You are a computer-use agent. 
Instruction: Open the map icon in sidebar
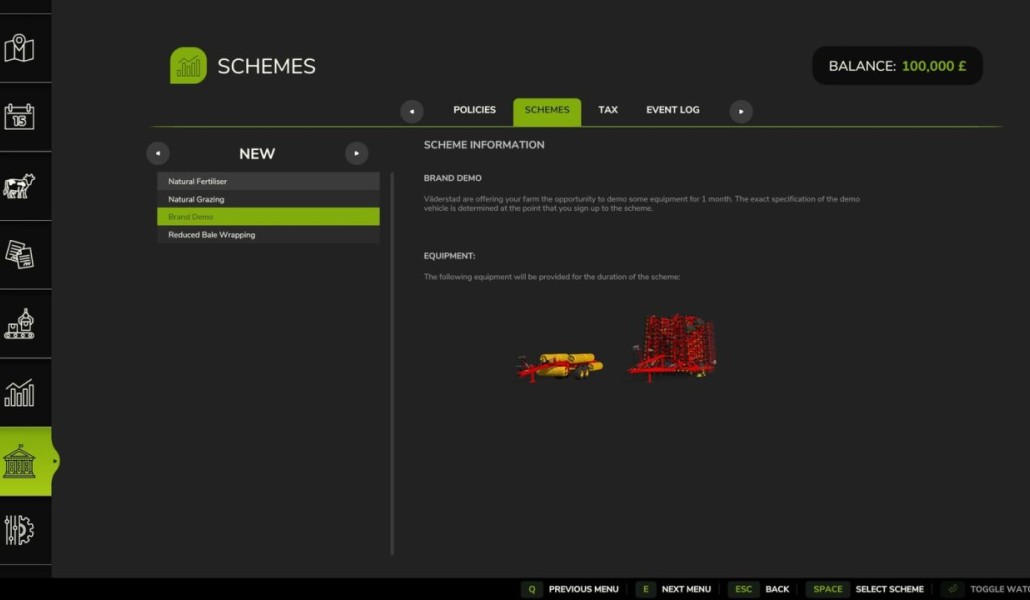[x=19, y=48]
